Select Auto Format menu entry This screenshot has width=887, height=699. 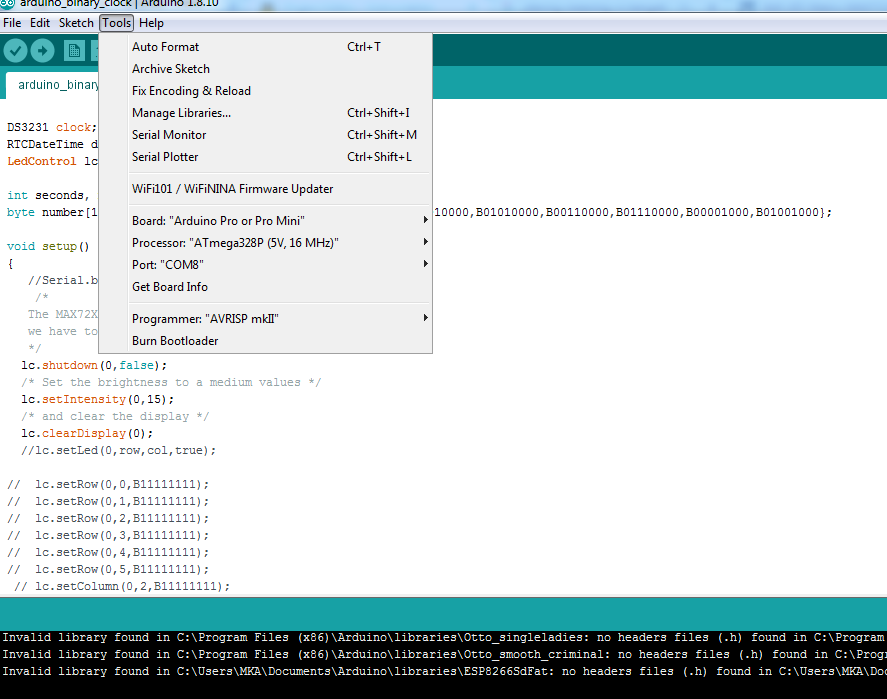[265, 47]
